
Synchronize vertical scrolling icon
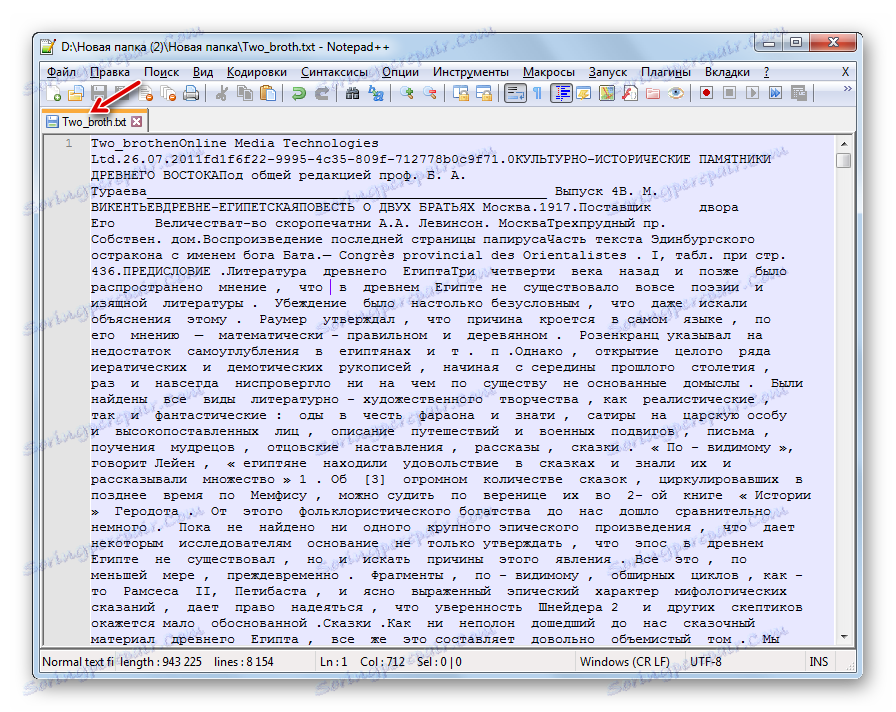(461, 93)
